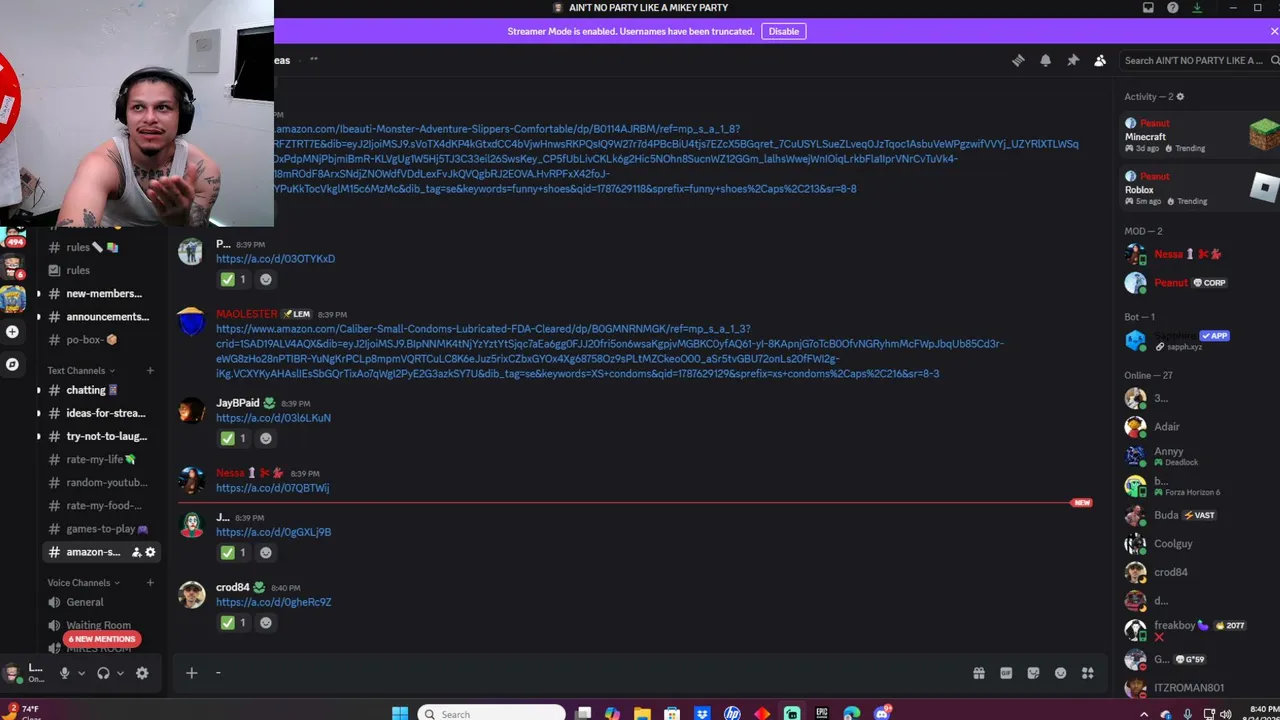Create channel in Voice Channels with plus
Viewport: 1280px width, 720px height.
coord(150,583)
